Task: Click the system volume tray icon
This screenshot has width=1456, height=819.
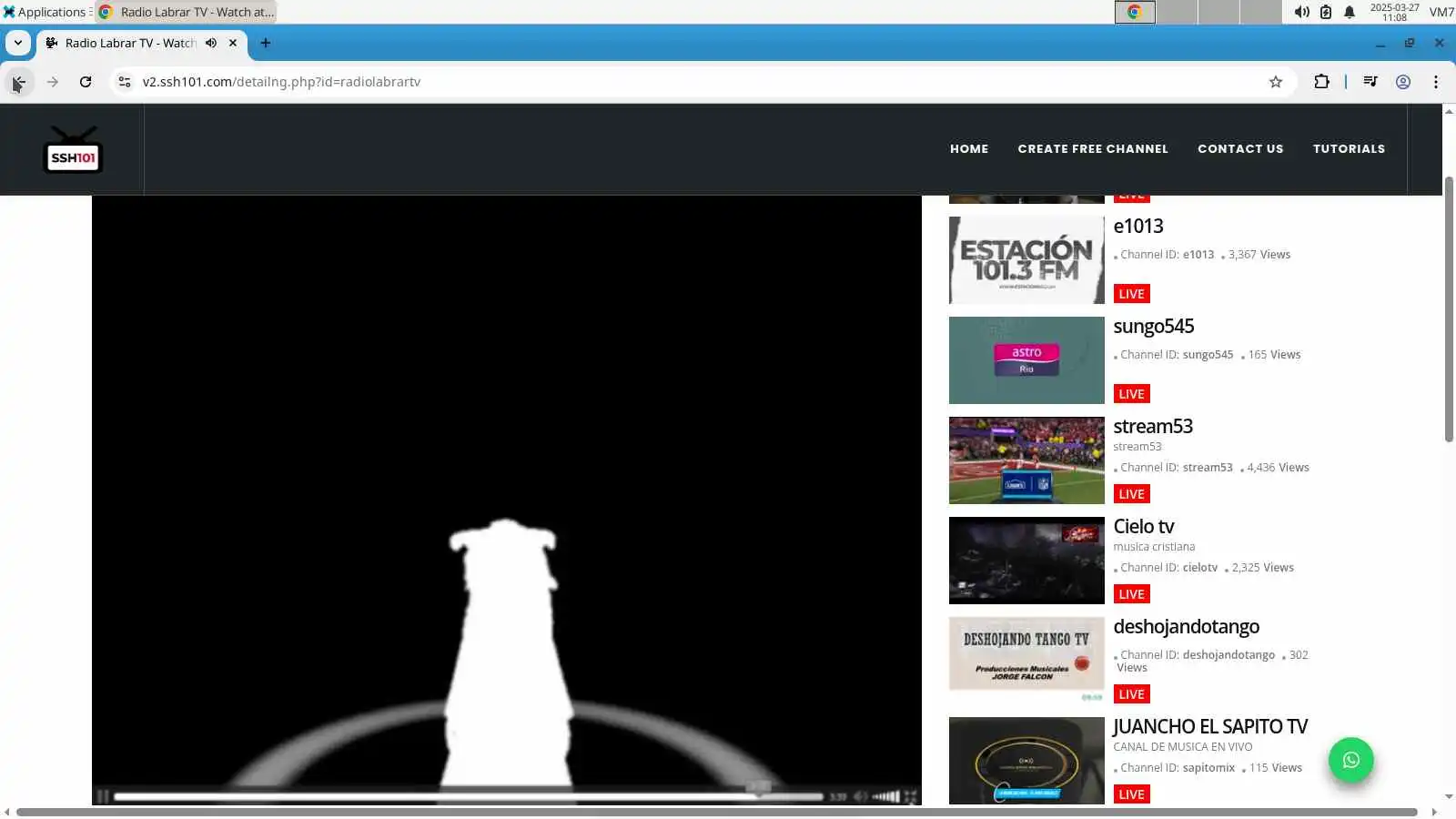Action: tap(1302, 12)
